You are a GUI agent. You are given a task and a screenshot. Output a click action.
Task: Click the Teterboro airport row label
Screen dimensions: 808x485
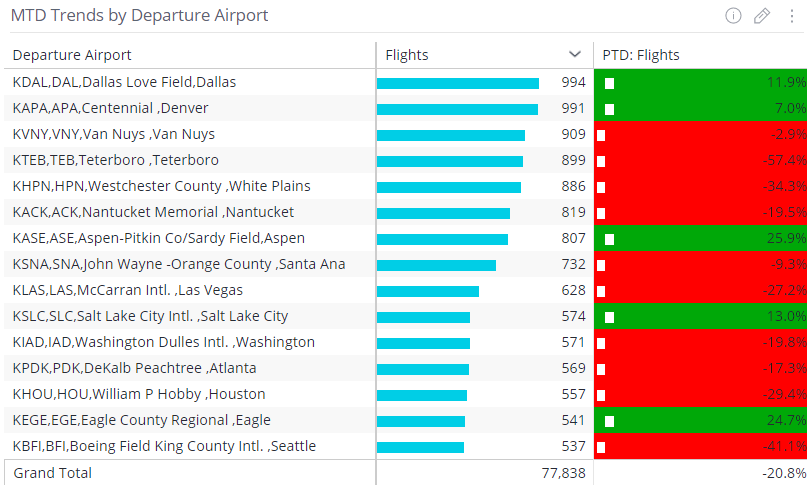coord(115,160)
